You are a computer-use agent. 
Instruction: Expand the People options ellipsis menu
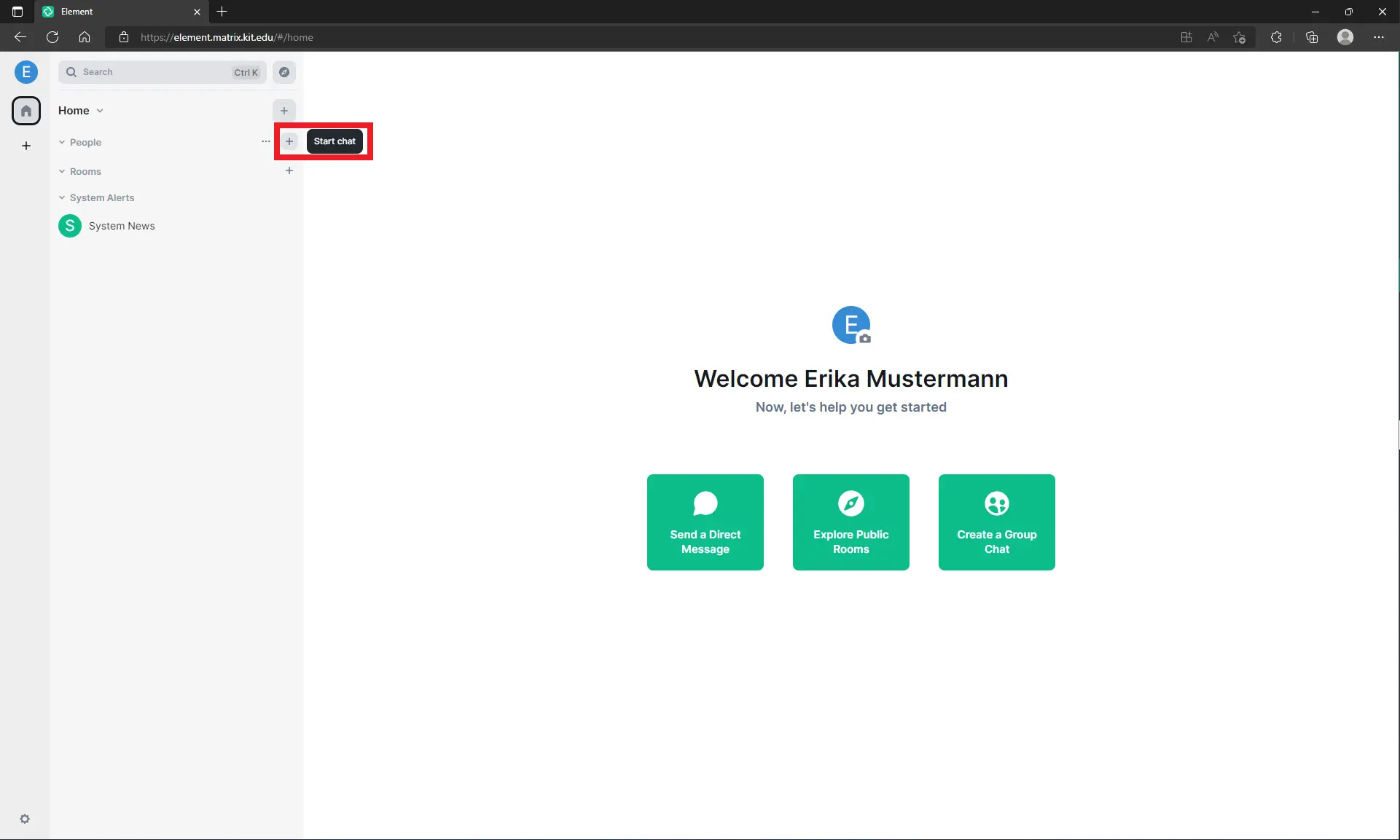pyautogui.click(x=265, y=141)
